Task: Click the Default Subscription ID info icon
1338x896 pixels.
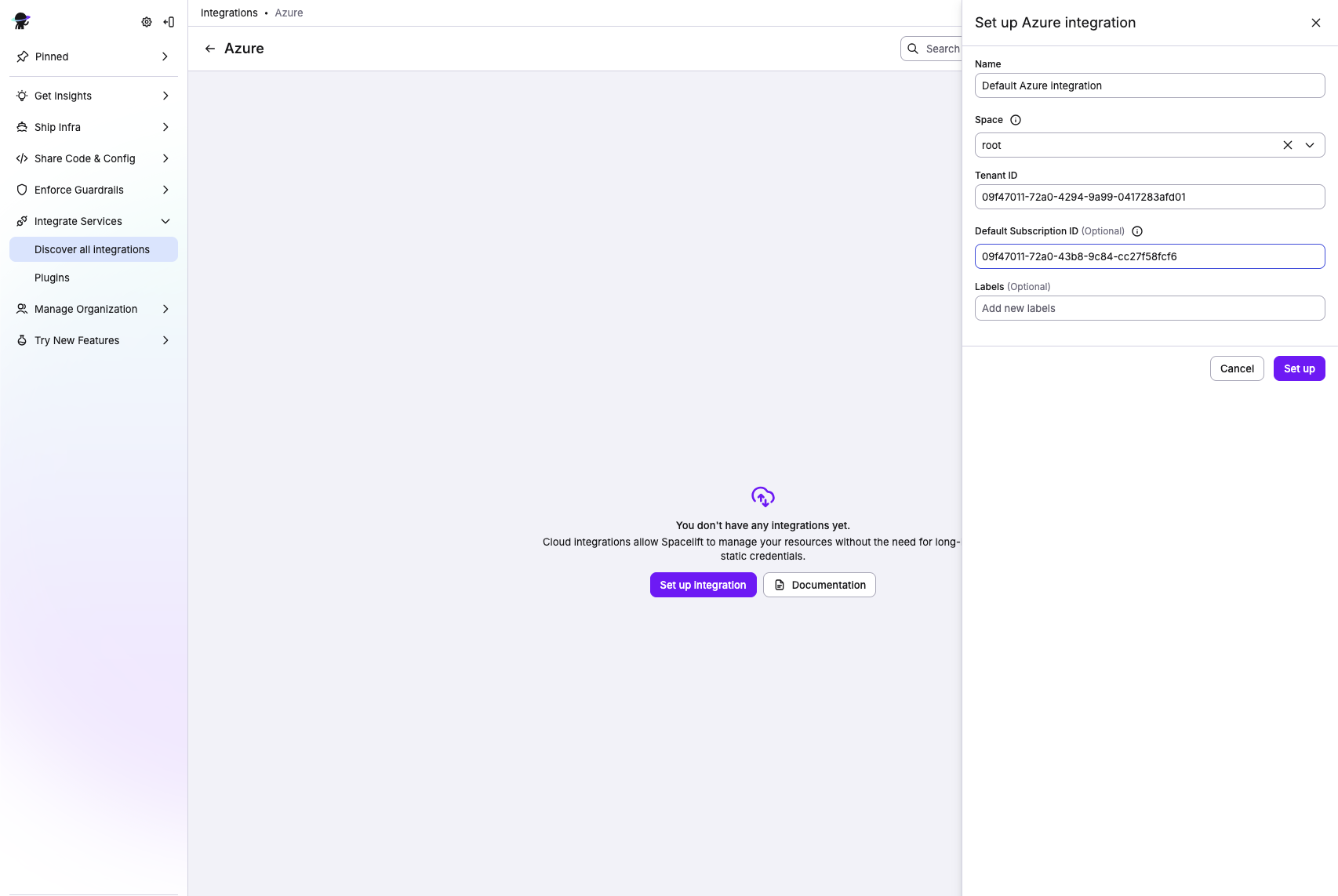Action: click(1137, 231)
